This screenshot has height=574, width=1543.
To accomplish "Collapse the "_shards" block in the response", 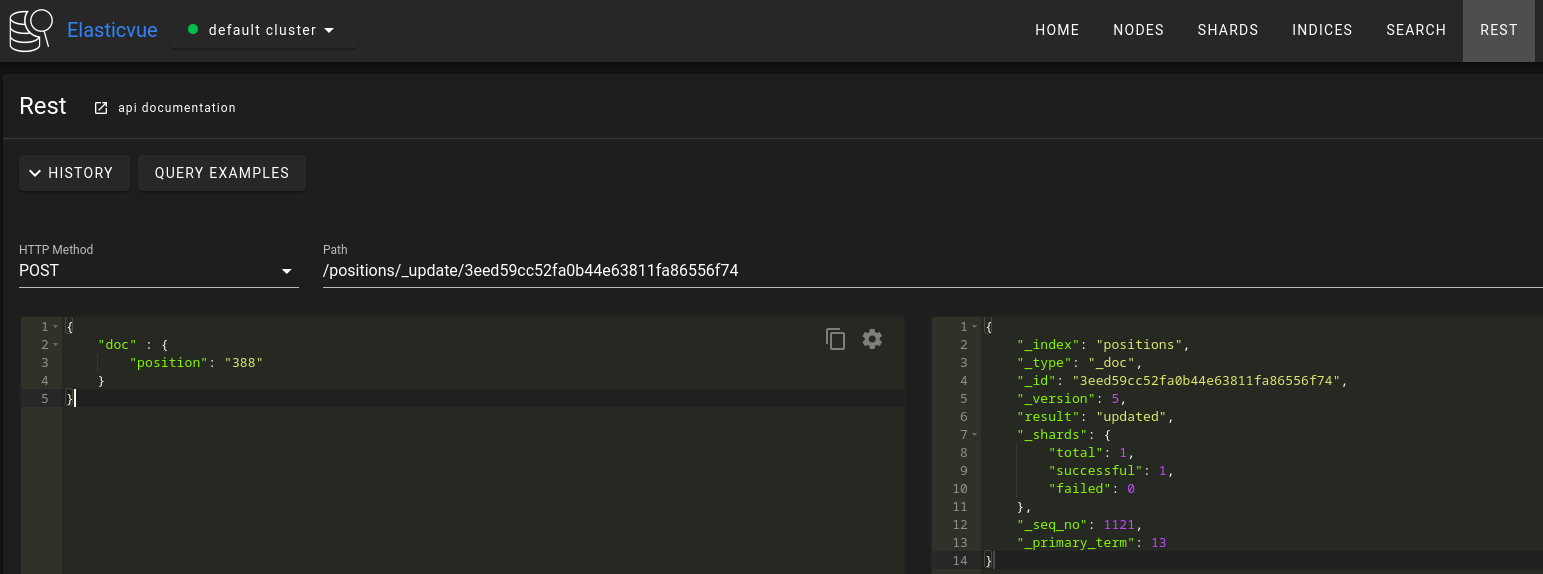I will (x=975, y=435).
